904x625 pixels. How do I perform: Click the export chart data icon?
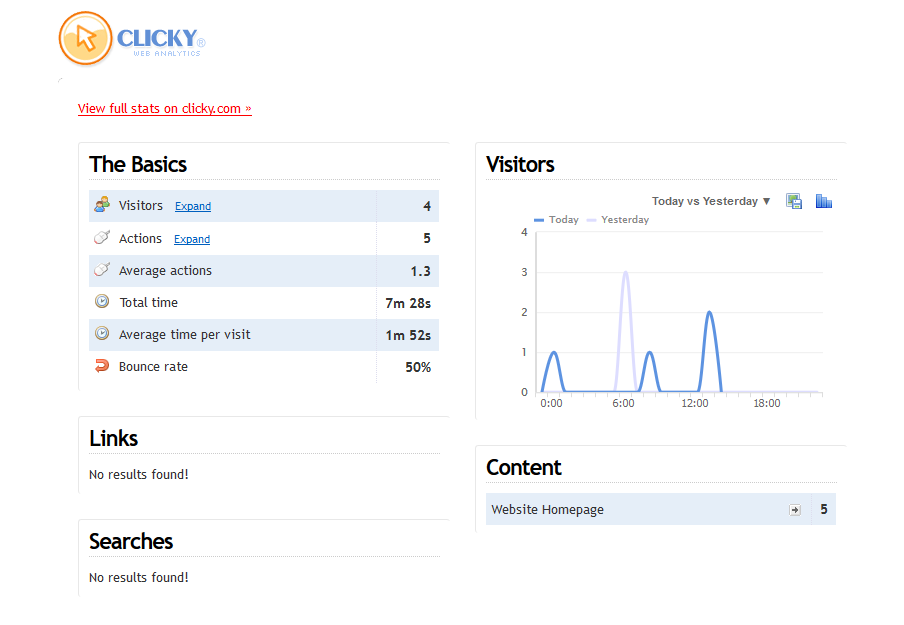click(x=794, y=201)
